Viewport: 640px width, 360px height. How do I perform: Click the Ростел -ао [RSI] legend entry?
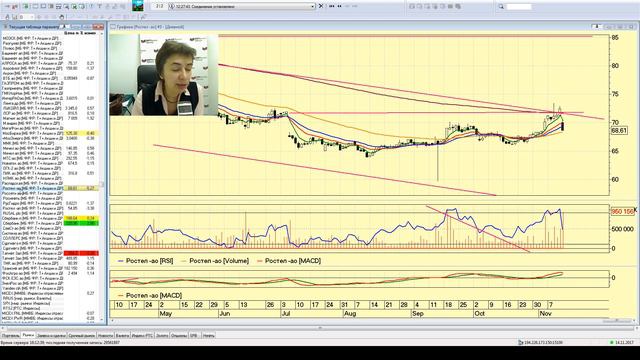[x=145, y=261]
